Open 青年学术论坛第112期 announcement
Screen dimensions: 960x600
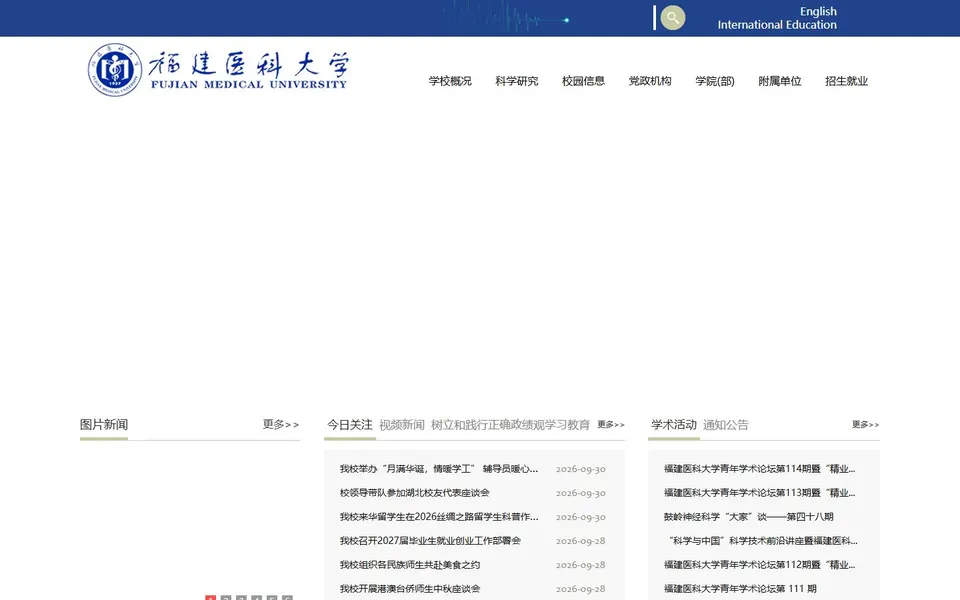tap(760, 564)
